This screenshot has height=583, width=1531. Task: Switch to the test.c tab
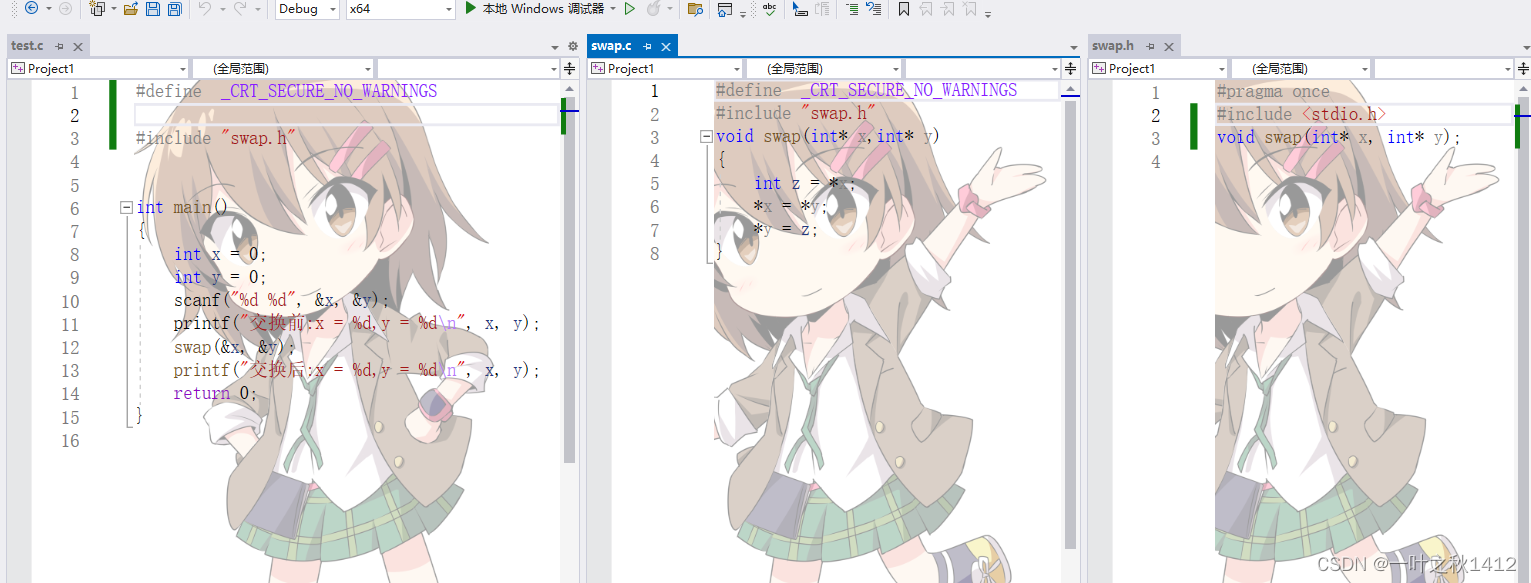pos(27,46)
